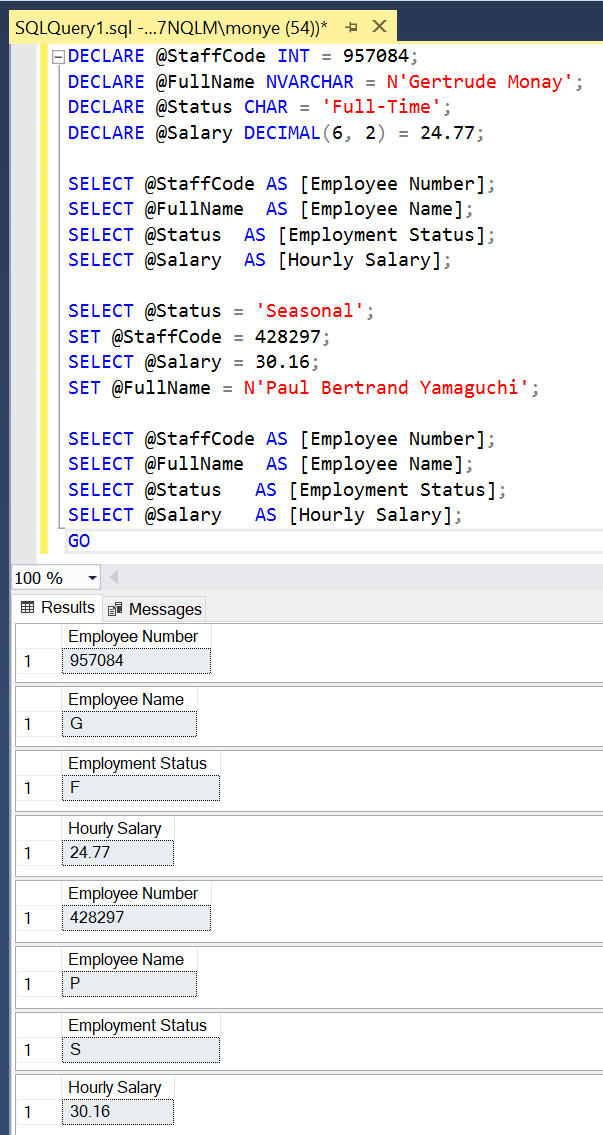
Task: Click the N'Paul Bertrand Yamaguchi' string
Action: [x=386, y=388]
